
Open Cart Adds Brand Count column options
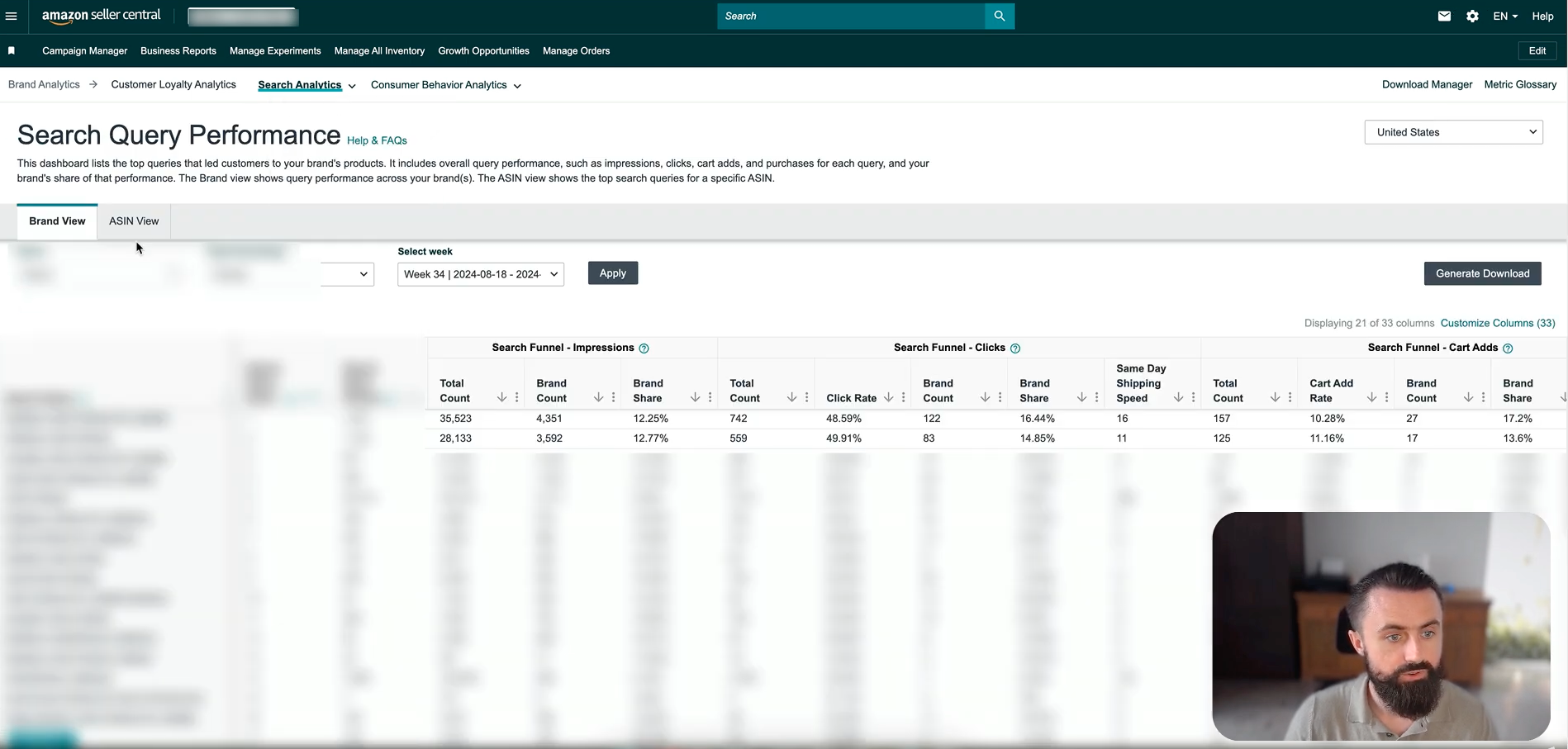[x=1484, y=398]
